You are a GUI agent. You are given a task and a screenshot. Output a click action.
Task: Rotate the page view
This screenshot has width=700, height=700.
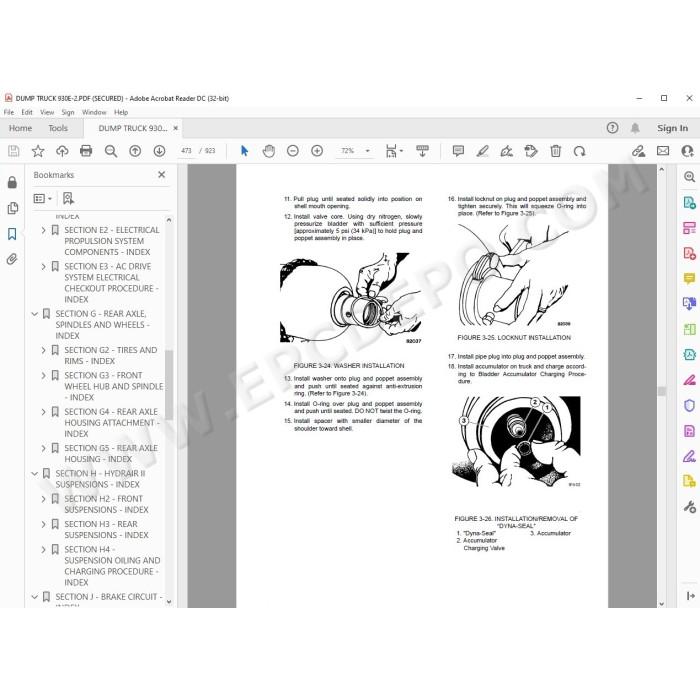click(x=579, y=151)
